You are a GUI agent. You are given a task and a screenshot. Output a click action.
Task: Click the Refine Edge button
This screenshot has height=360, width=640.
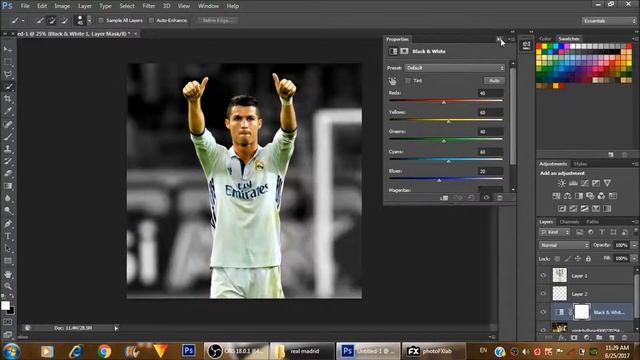click(217, 20)
